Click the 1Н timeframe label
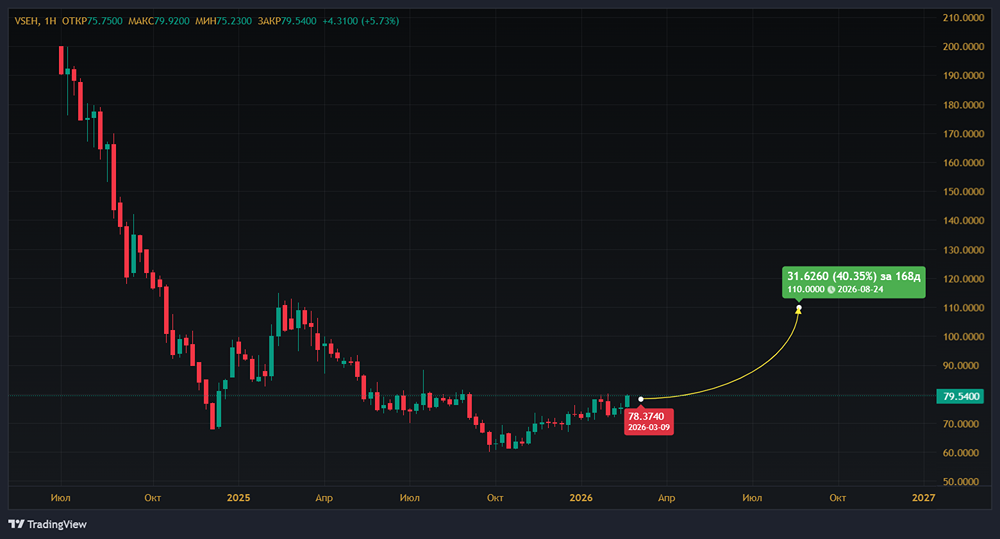Image resolution: width=1000 pixels, height=539 pixels. (x=50, y=21)
